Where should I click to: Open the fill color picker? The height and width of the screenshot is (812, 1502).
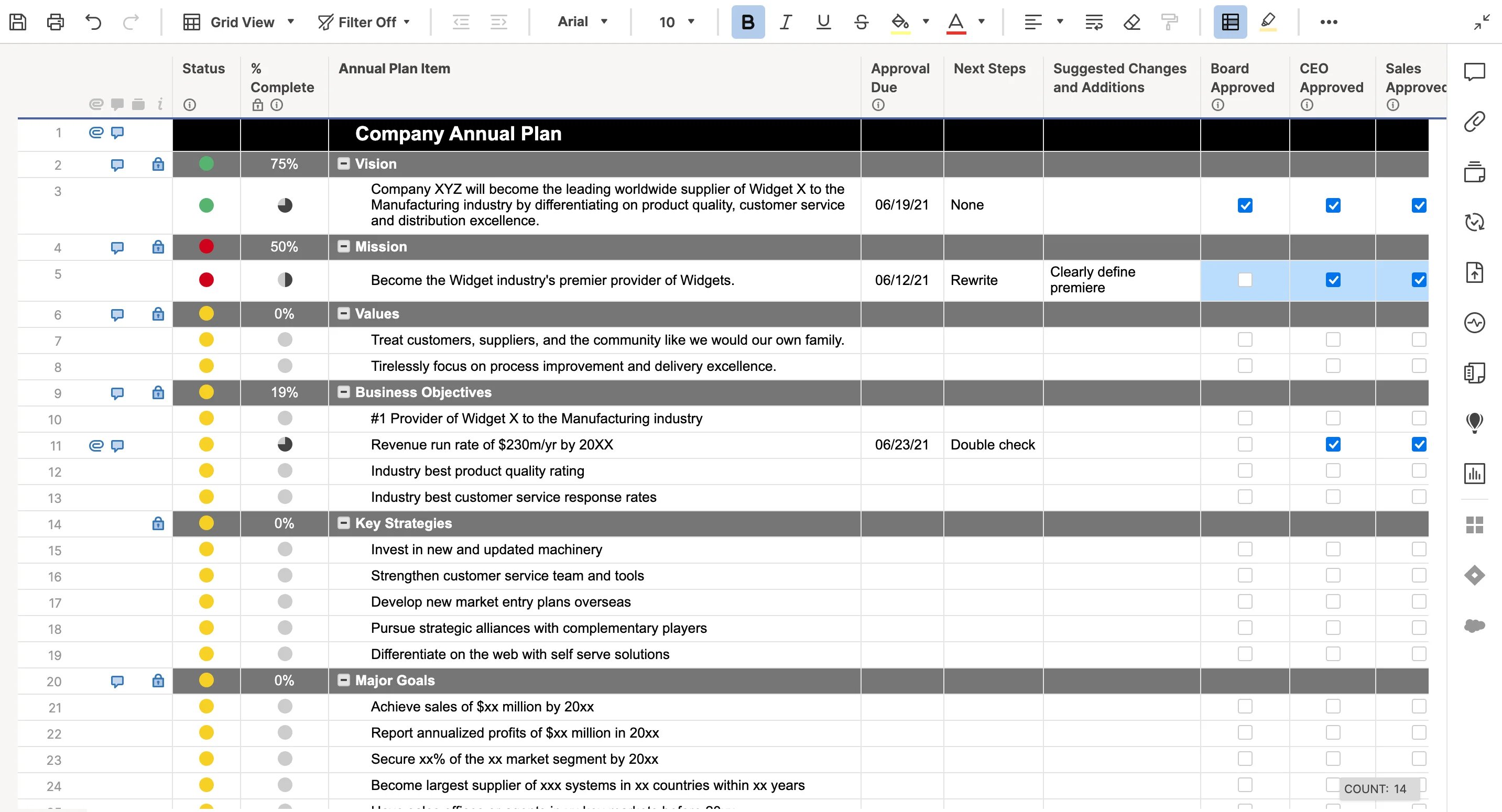point(899,22)
